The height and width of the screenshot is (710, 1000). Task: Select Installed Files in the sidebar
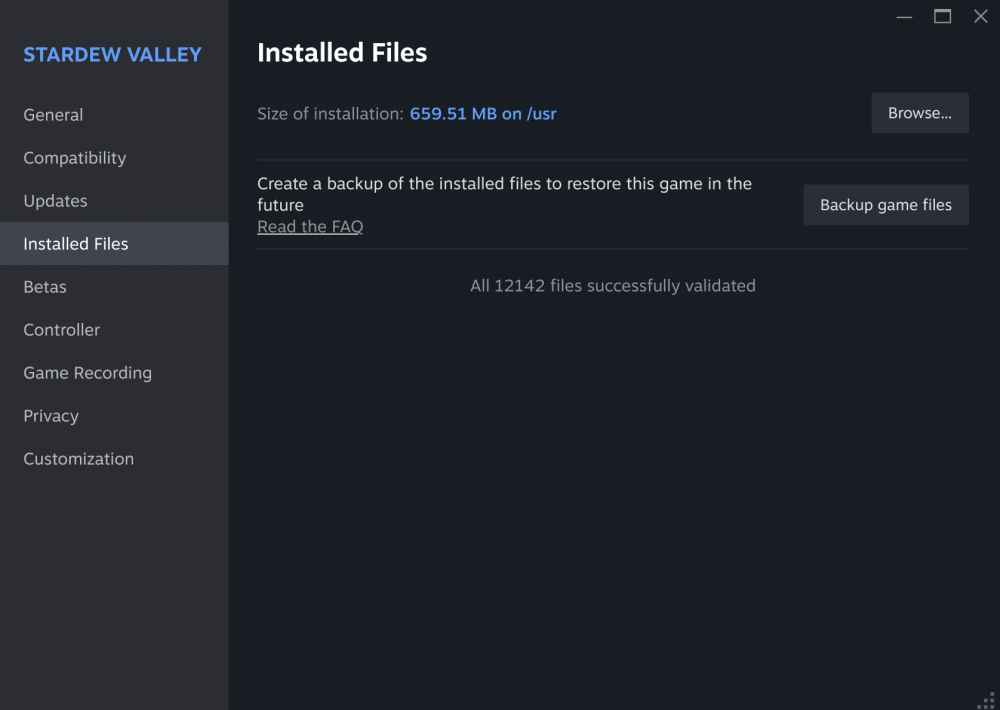(76, 244)
